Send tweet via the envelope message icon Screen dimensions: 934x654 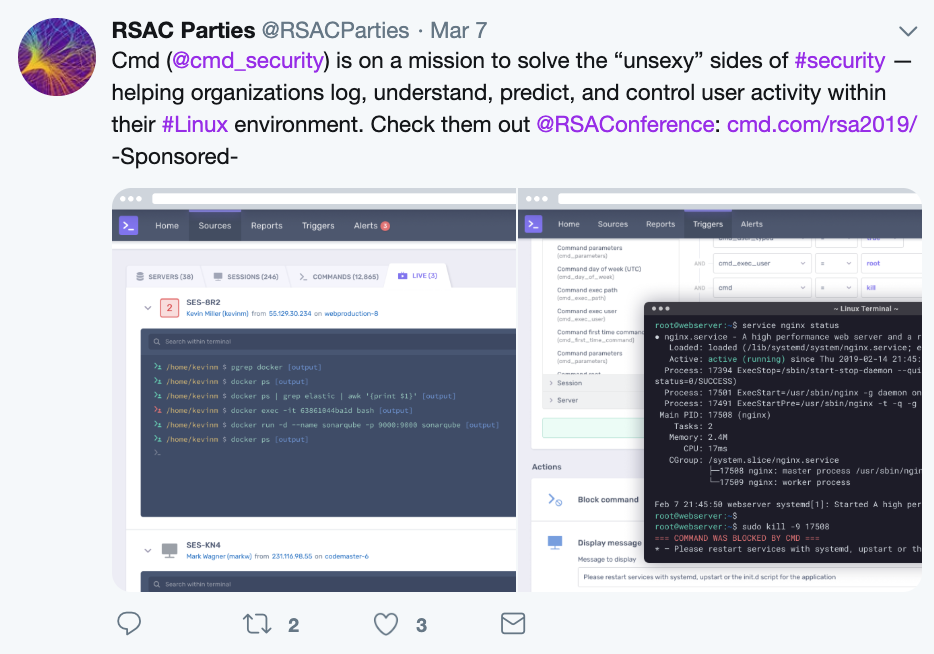[513, 624]
